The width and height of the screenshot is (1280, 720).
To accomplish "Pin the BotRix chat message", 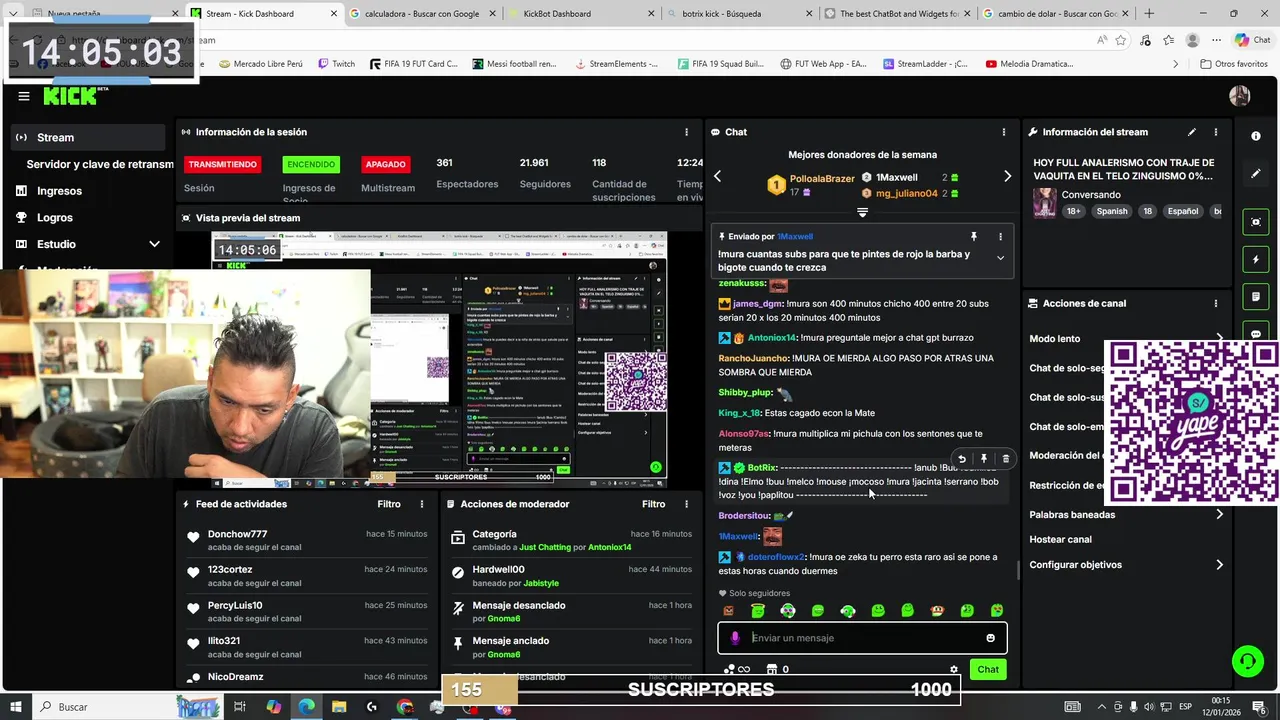I will pyautogui.click(x=984, y=459).
